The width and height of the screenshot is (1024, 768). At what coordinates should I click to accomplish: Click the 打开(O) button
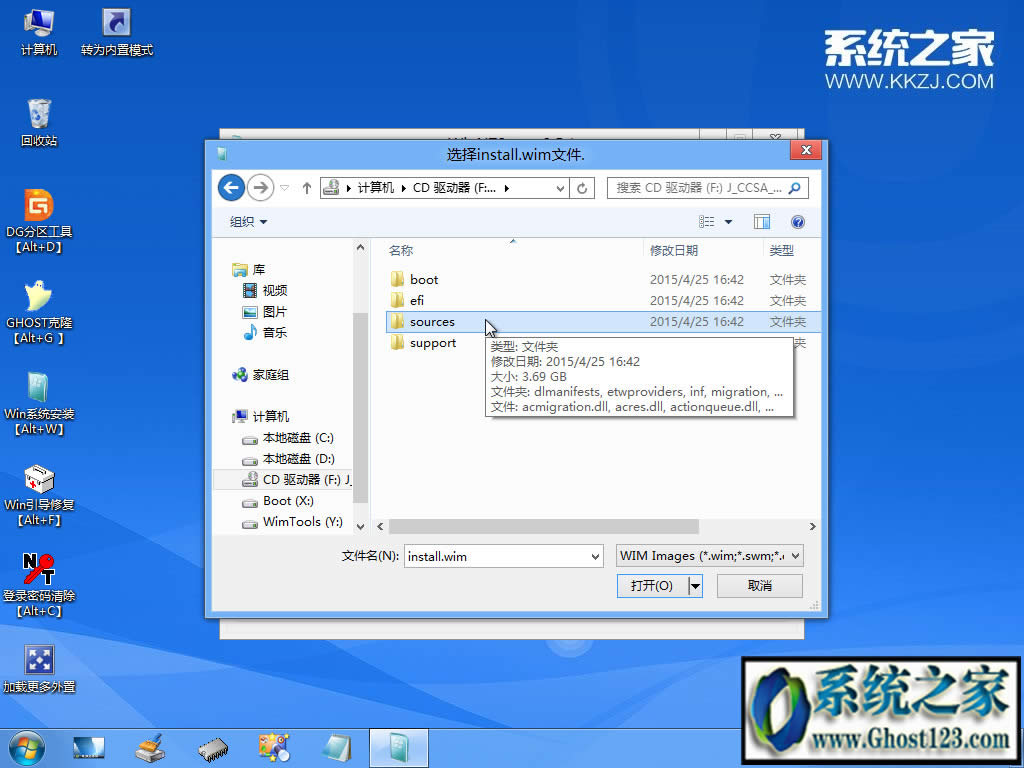coord(652,586)
